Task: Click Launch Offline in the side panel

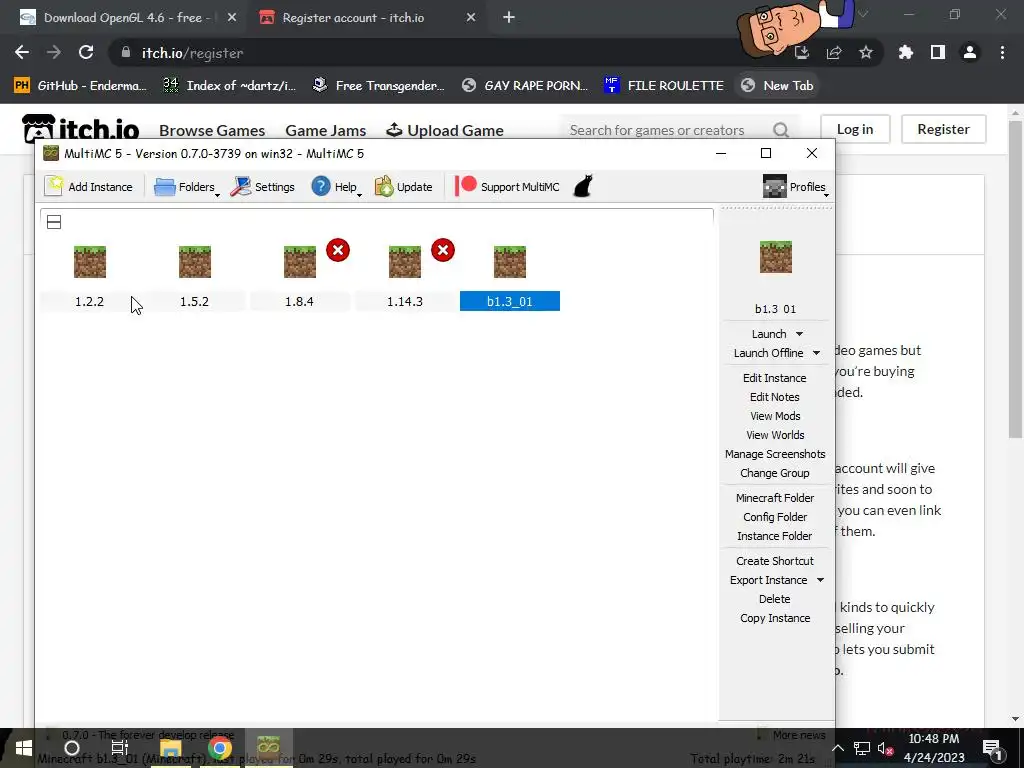Action: click(x=768, y=353)
